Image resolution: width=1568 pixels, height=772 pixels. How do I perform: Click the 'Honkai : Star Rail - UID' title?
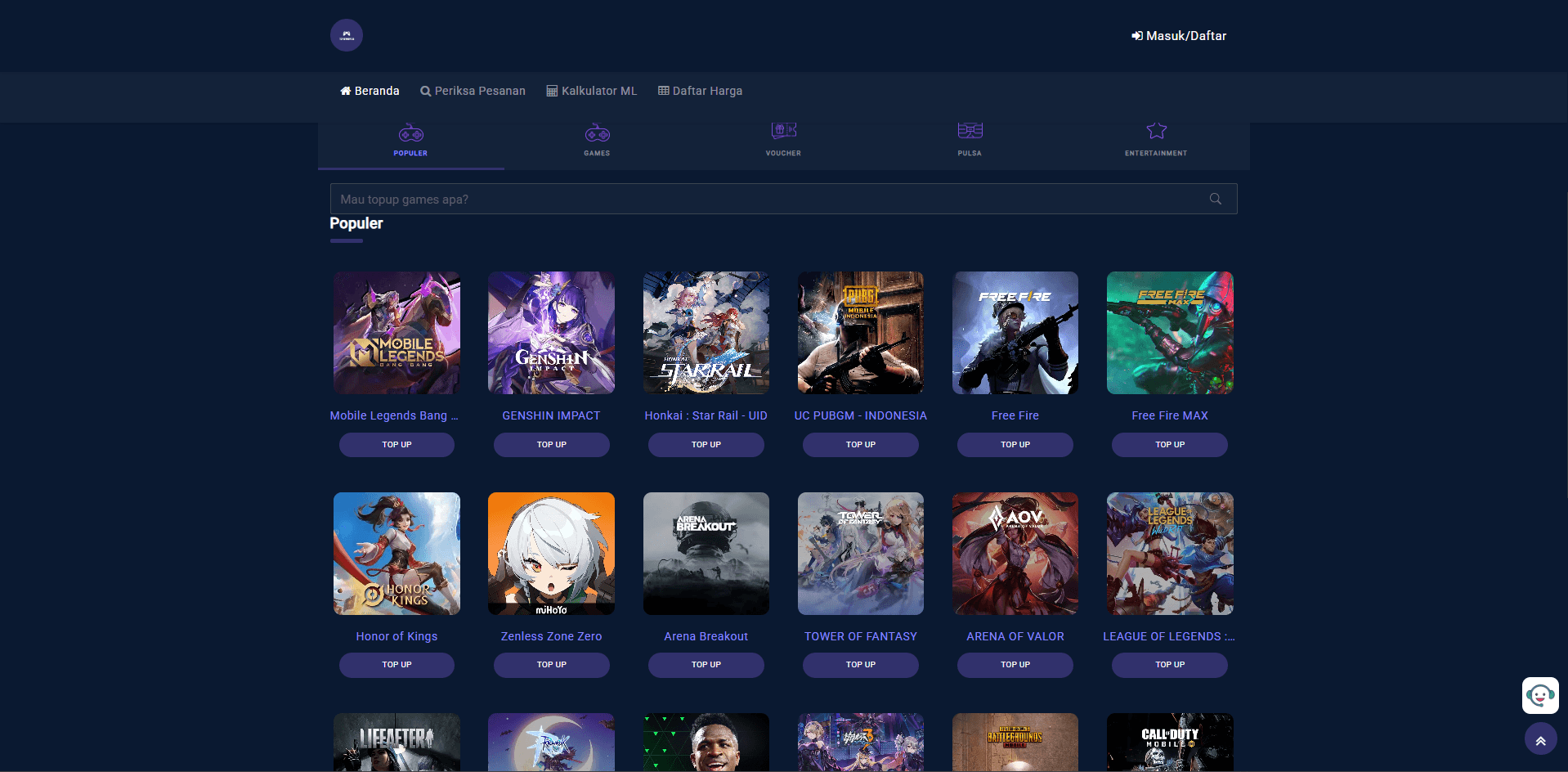click(x=706, y=415)
